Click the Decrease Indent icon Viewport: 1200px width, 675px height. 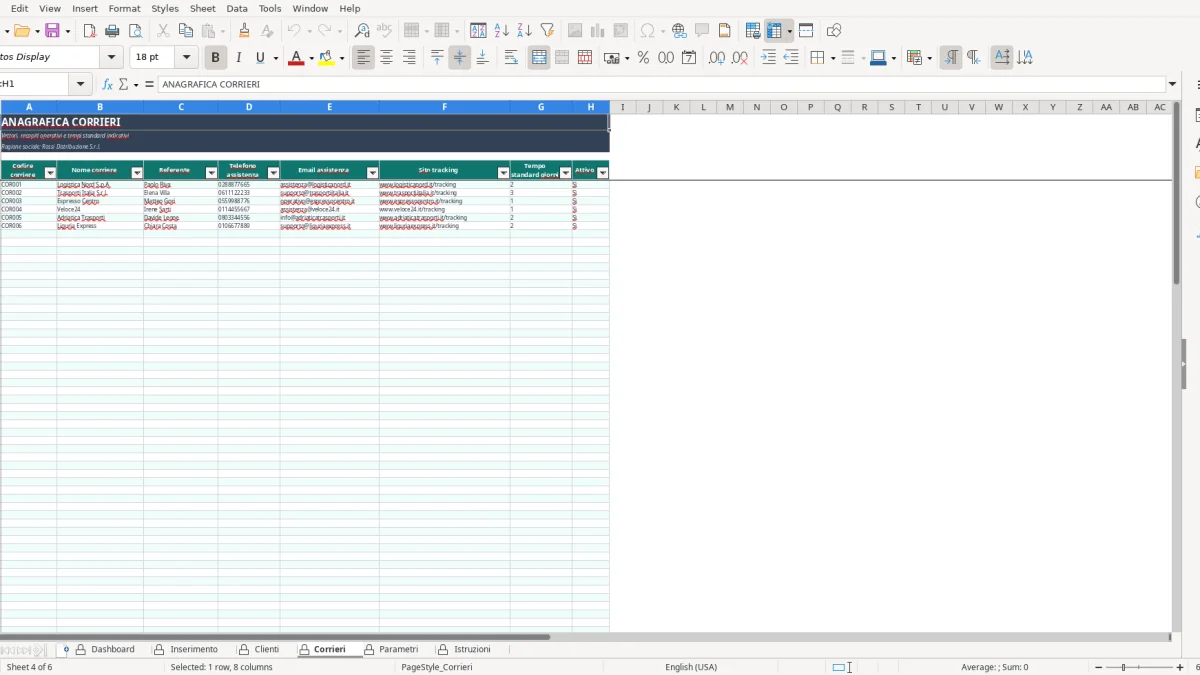(791, 58)
